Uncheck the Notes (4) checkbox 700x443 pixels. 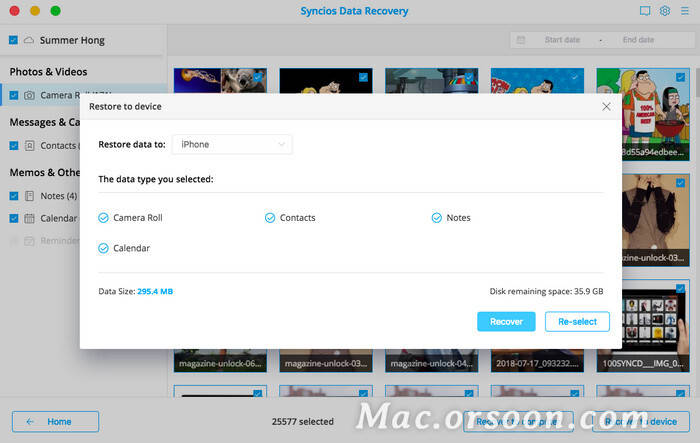point(14,196)
